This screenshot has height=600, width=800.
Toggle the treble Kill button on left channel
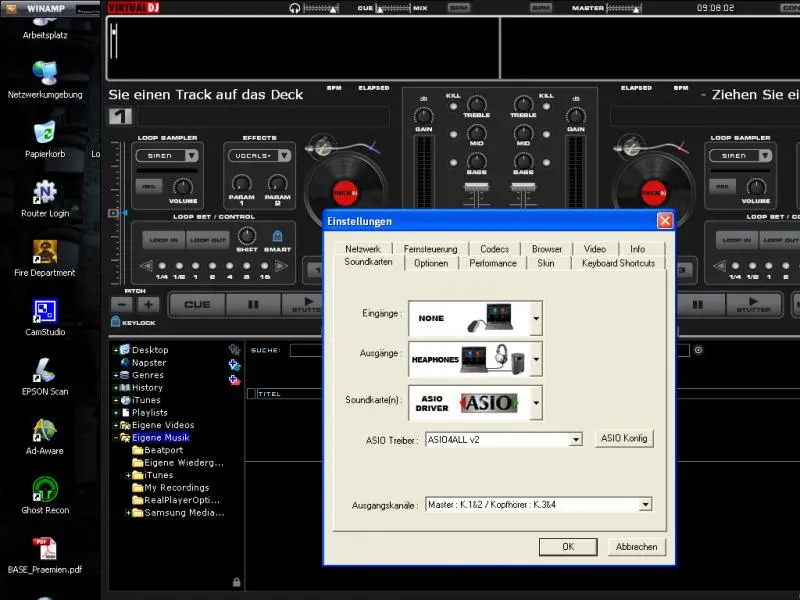(453, 106)
